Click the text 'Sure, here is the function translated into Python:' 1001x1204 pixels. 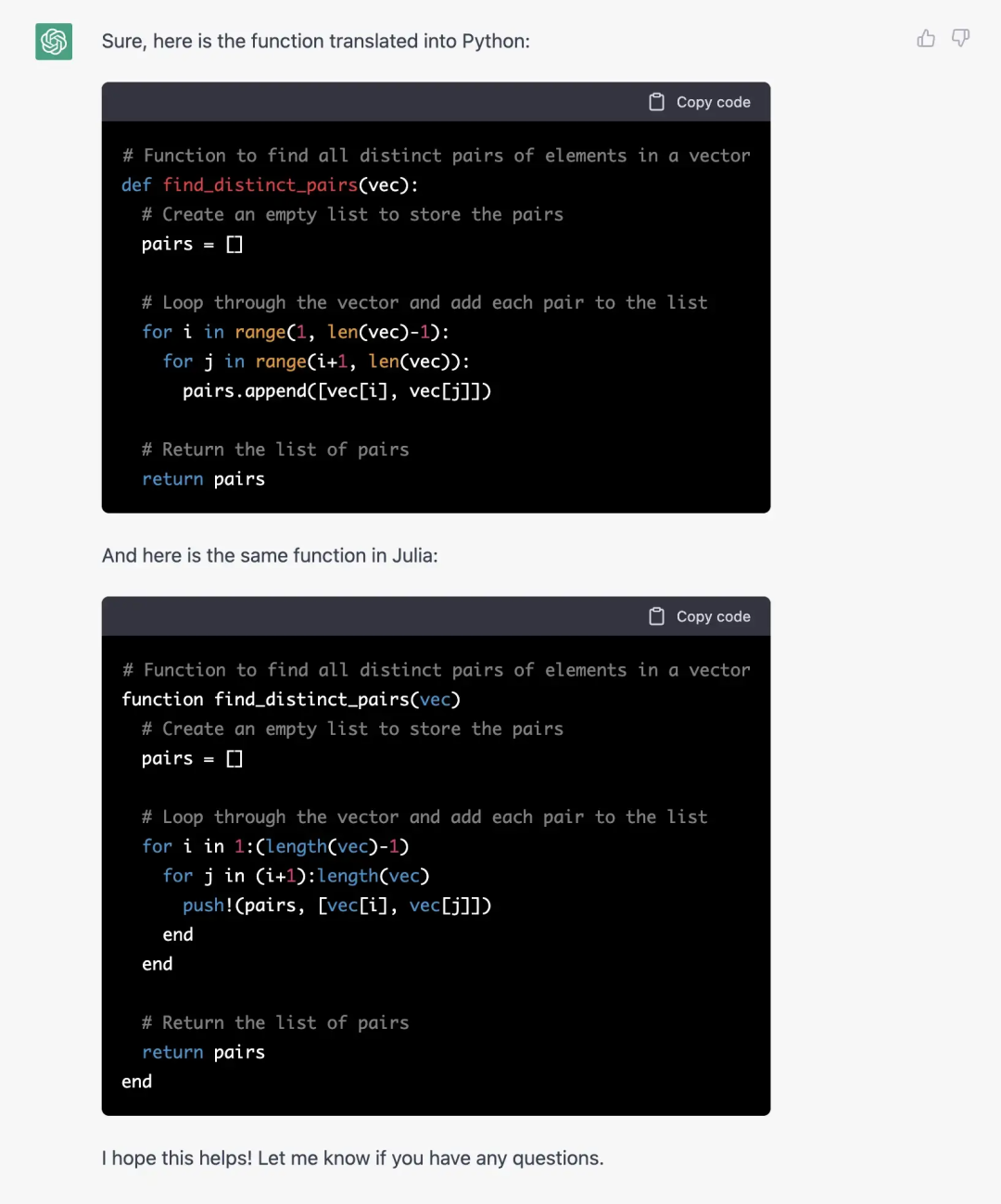316,41
